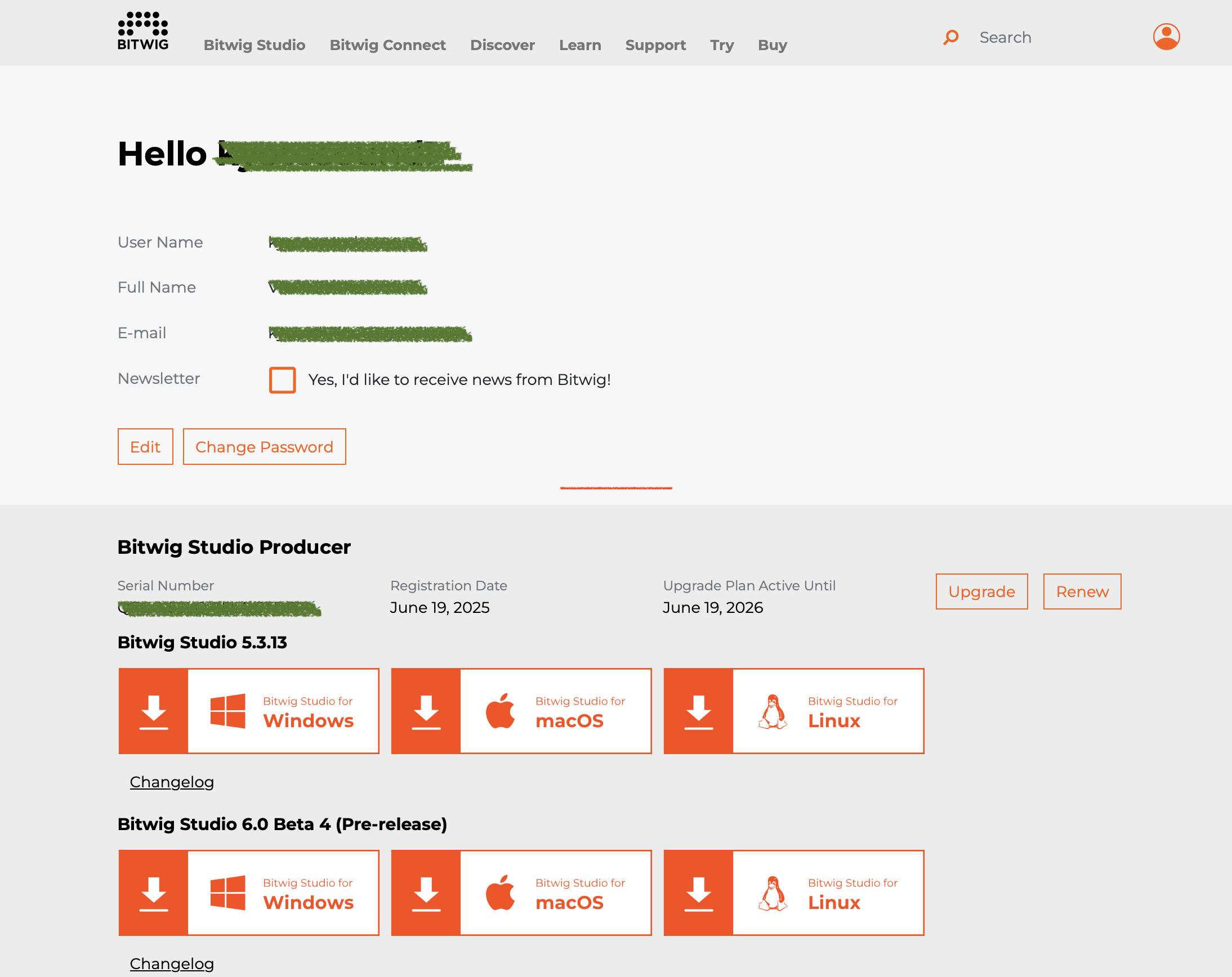Screen dimensions: 1232x977
Task: Click the Windows logo in the 6.0 Beta 4 tile
Action: (x=227, y=893)
